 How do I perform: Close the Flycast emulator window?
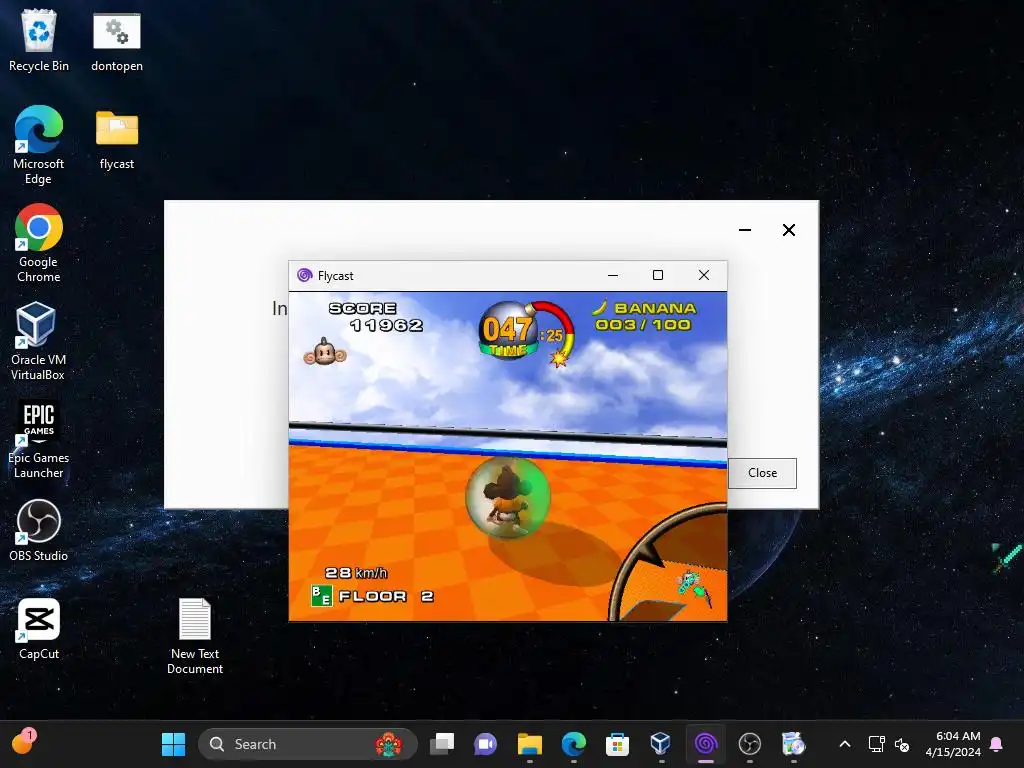[x=703, y=275]
